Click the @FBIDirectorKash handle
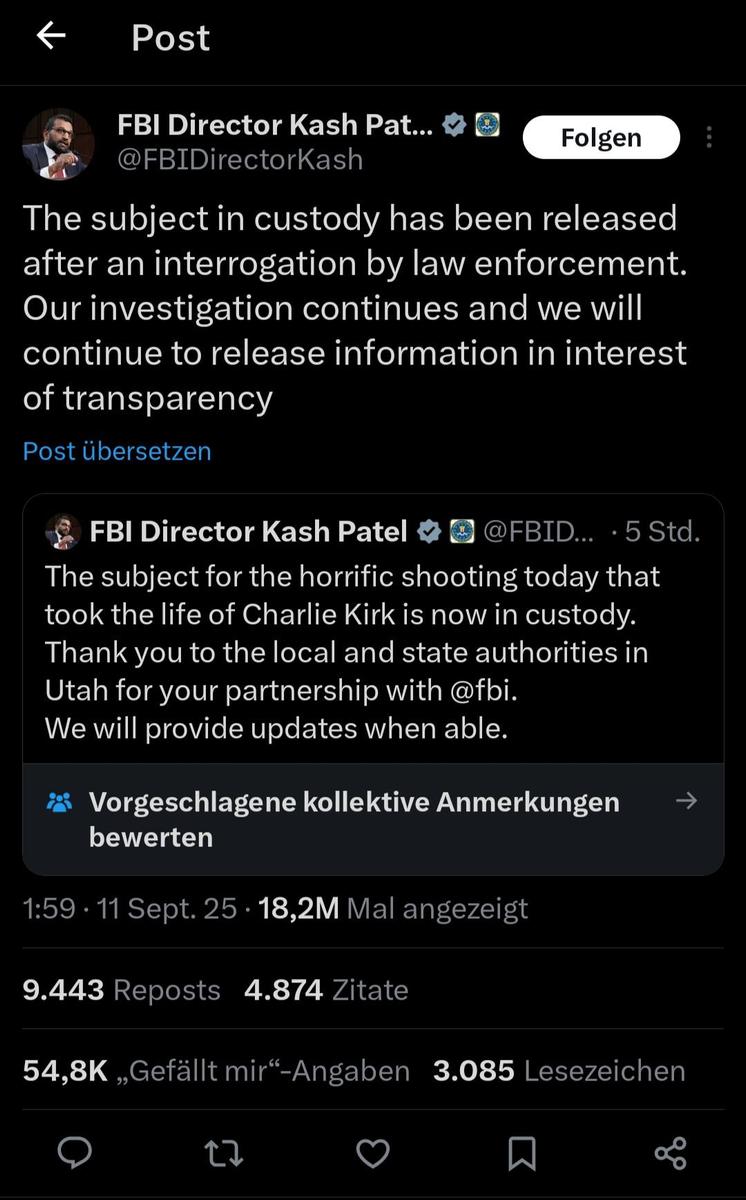Viewport: 746px width, 1200px height. 240,159
